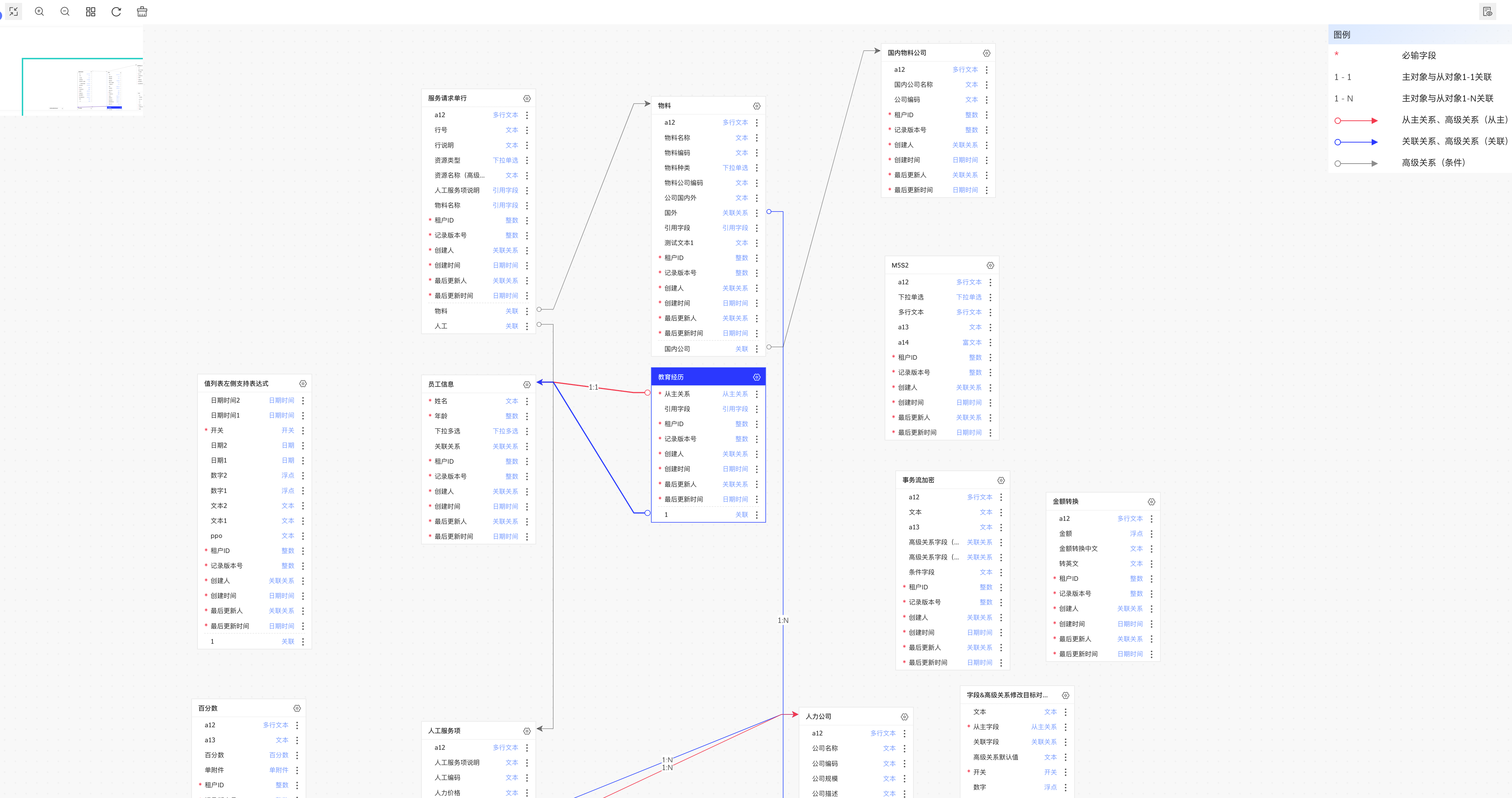
Task: Open settings gear of 事务流加密 card
Action: pos(1001,480)
